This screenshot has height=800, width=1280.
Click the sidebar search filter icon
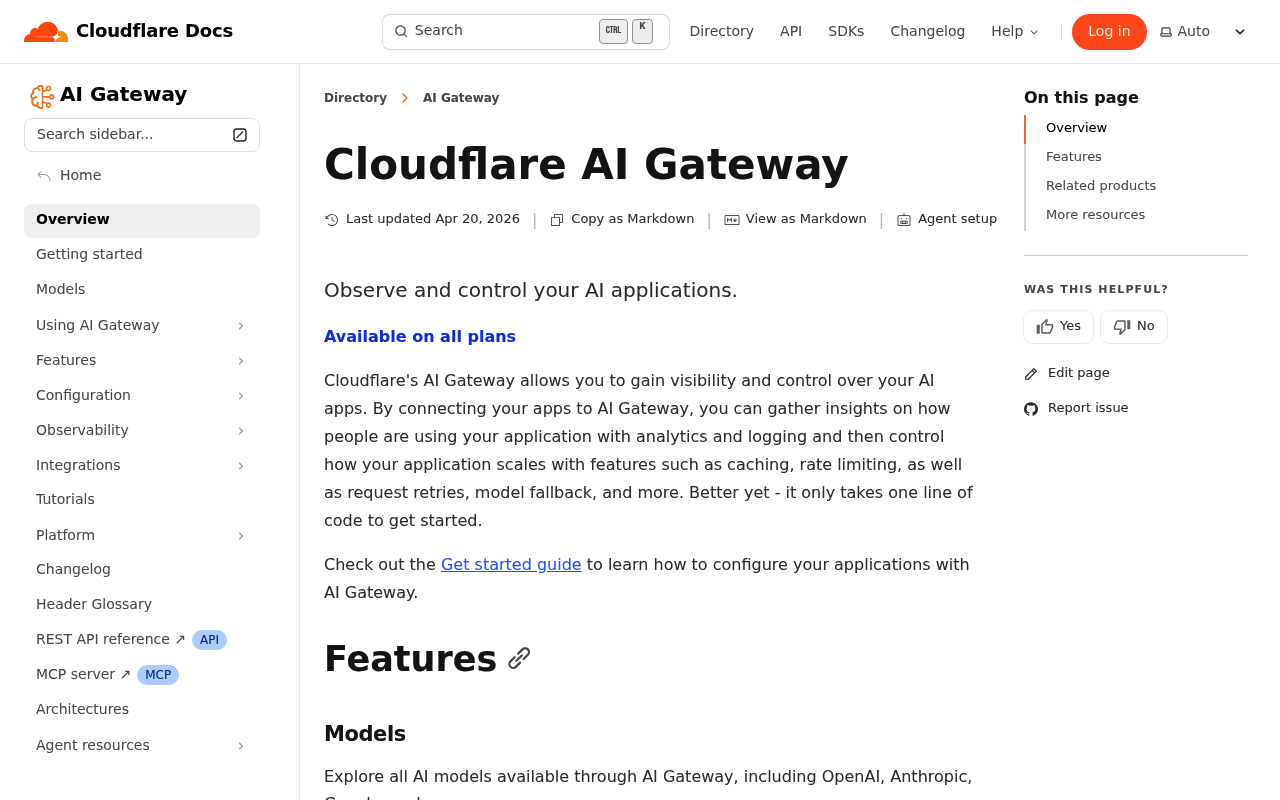240,135
